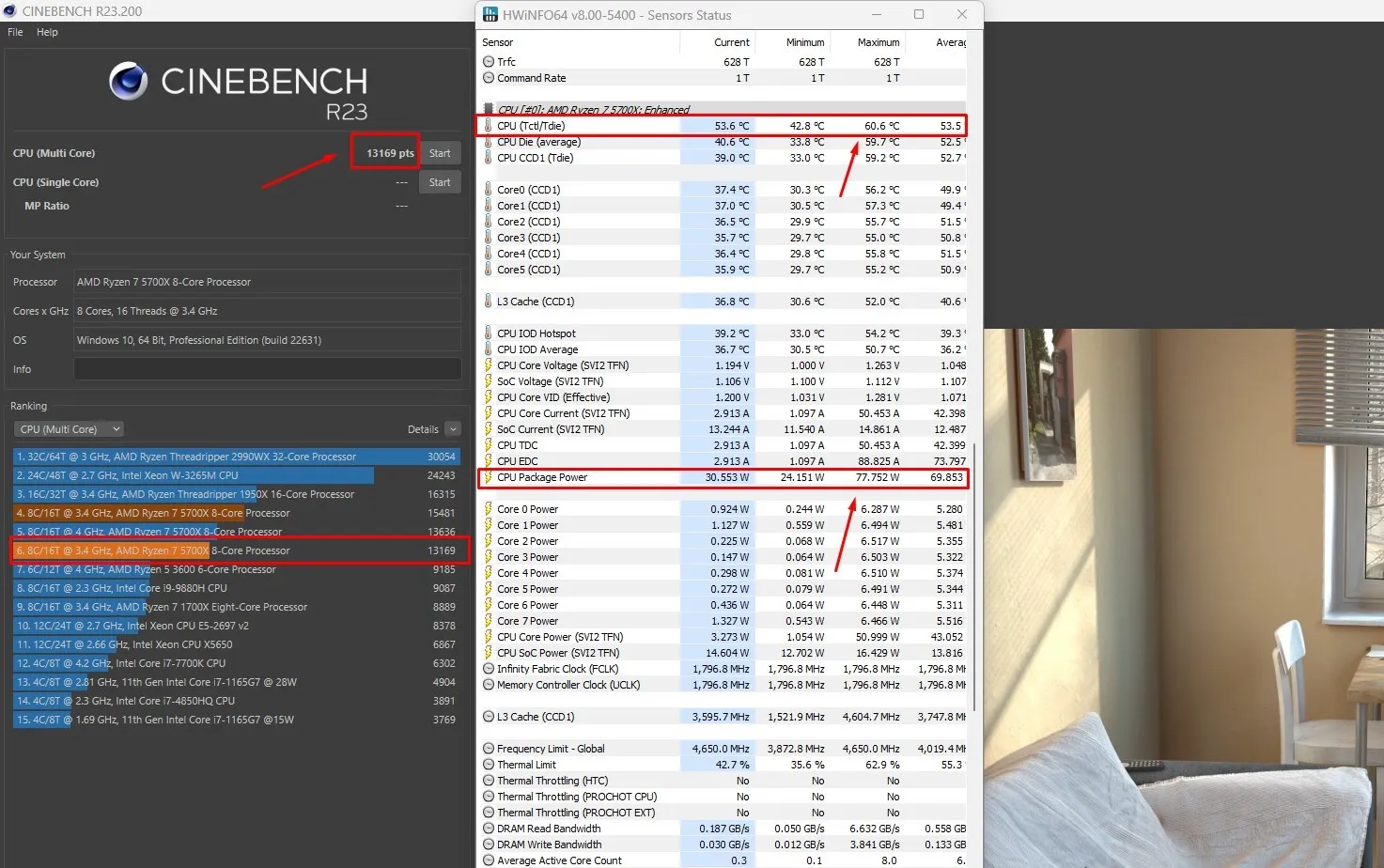Image resolution: width=1384 pixels, height=868 pixels.
Task: Click lightning icon of CPU Core Voltage
Action: tap(489, 365)
